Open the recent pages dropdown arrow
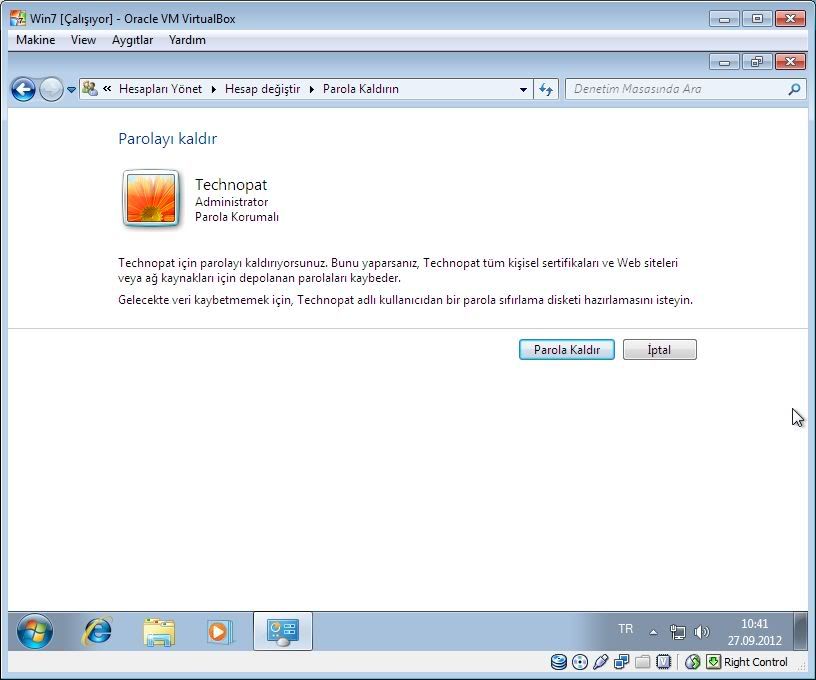This screenshot has width=816, height=680. click(x=71, y=89)
